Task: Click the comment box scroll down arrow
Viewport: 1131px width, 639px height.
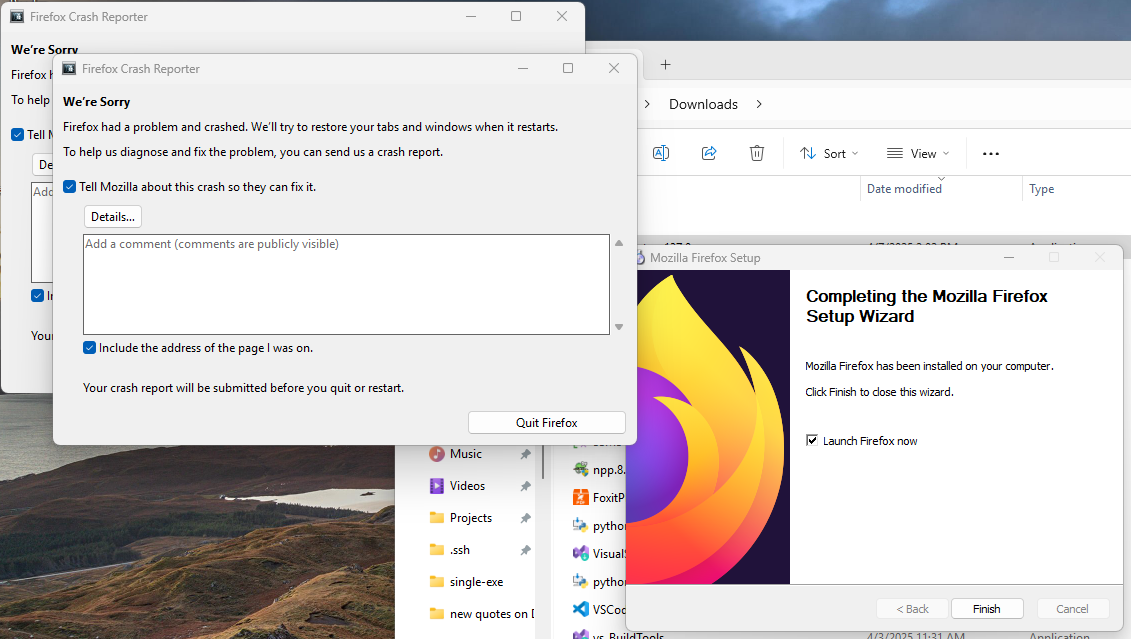Action: (x=619, y=327)
